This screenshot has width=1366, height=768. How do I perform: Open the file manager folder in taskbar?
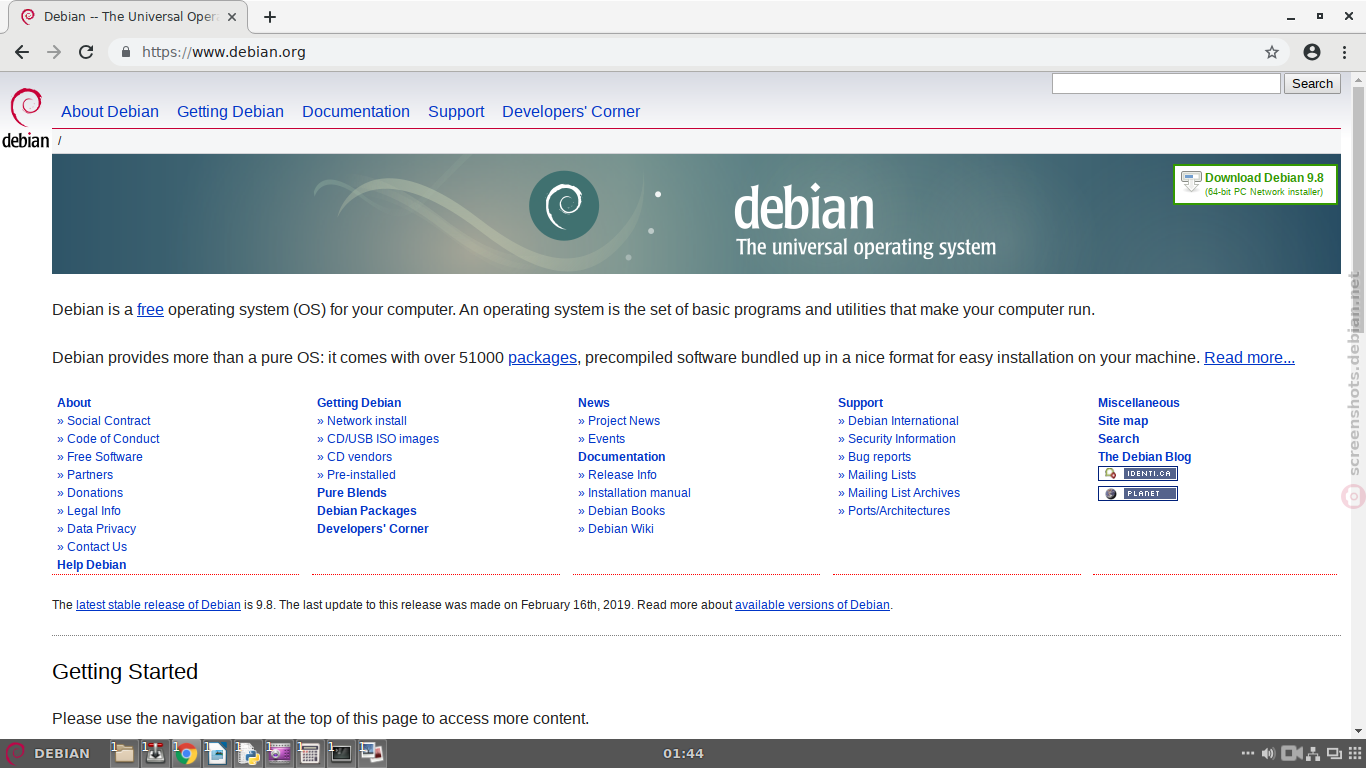(123, 754)
